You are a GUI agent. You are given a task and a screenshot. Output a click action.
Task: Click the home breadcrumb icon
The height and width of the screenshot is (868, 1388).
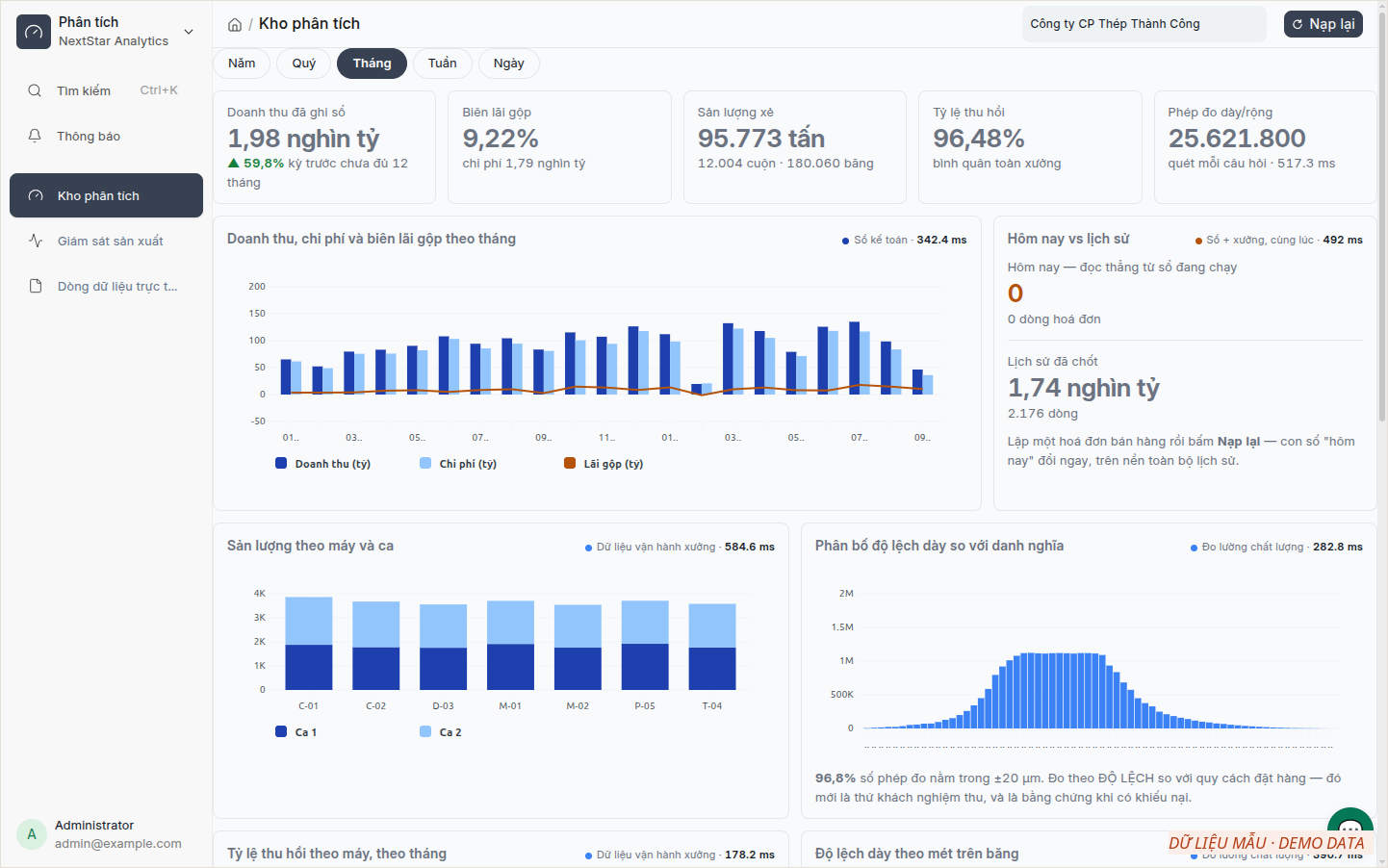(x=235, y=24)
